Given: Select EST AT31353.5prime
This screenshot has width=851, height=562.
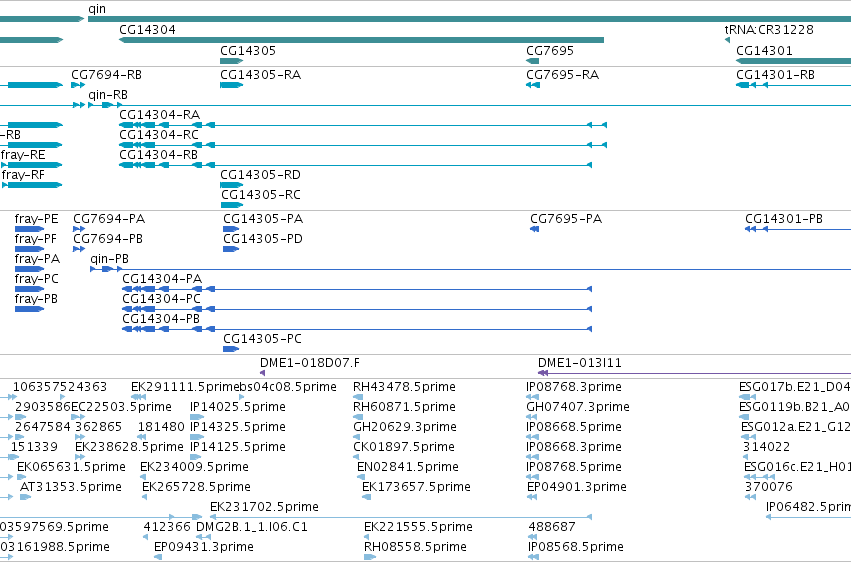Looking at the screenshot, I should [x=25, y=497].
